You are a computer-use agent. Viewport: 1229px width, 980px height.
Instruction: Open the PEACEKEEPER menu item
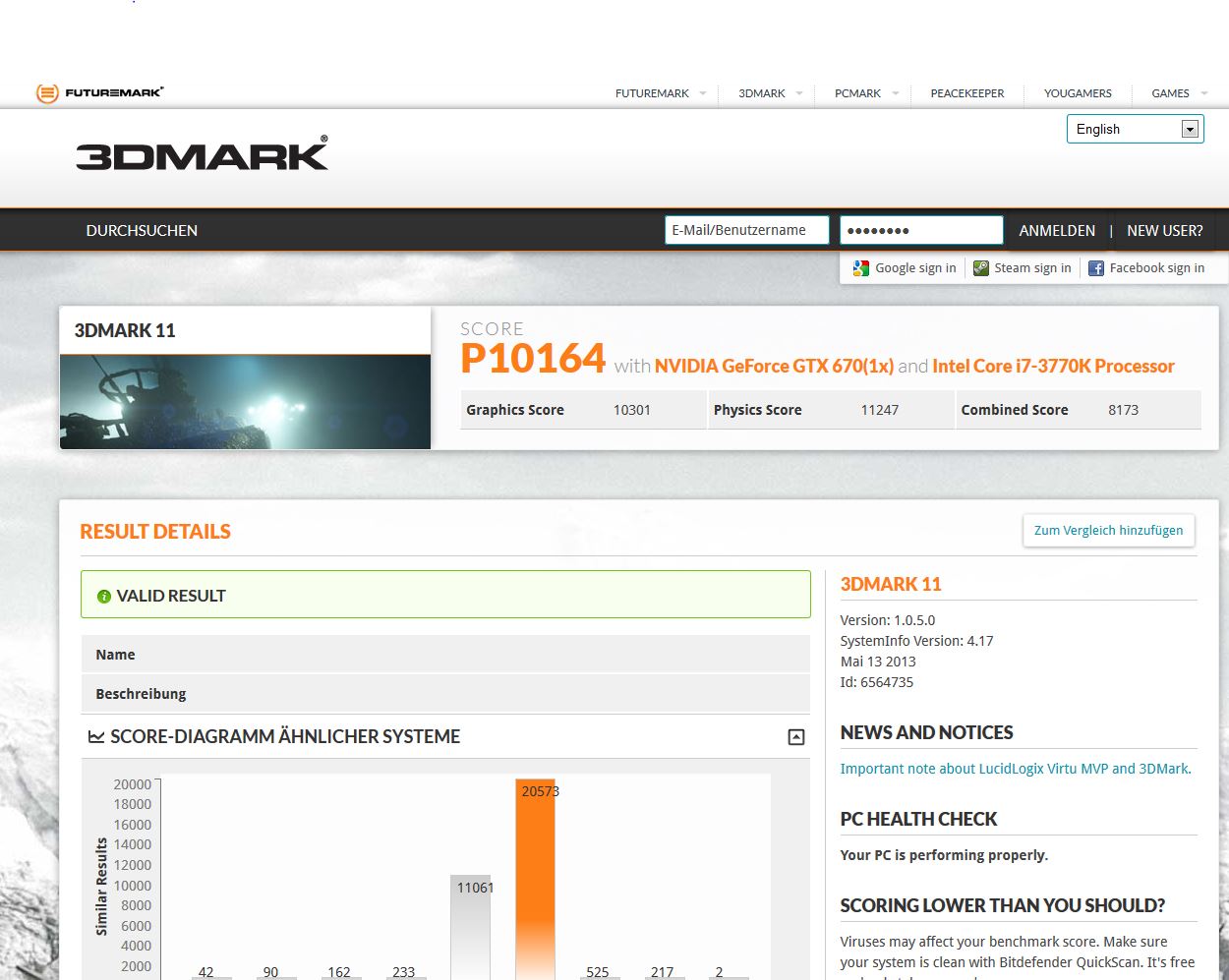(967, 93)
